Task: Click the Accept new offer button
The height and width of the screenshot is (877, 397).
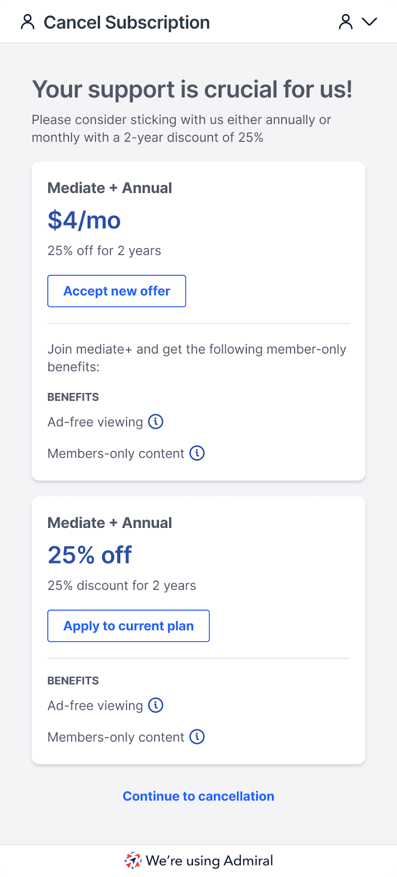Action: tap(116, 291)
